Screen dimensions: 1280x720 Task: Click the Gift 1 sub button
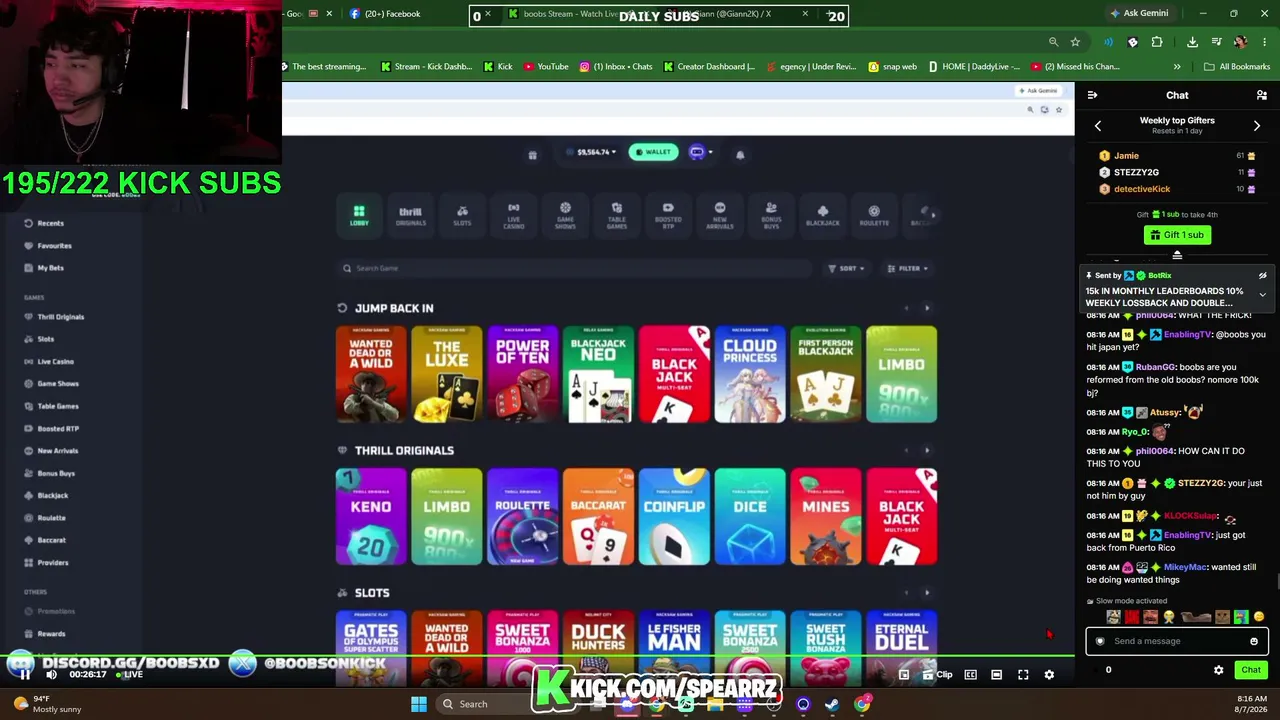1177,235
